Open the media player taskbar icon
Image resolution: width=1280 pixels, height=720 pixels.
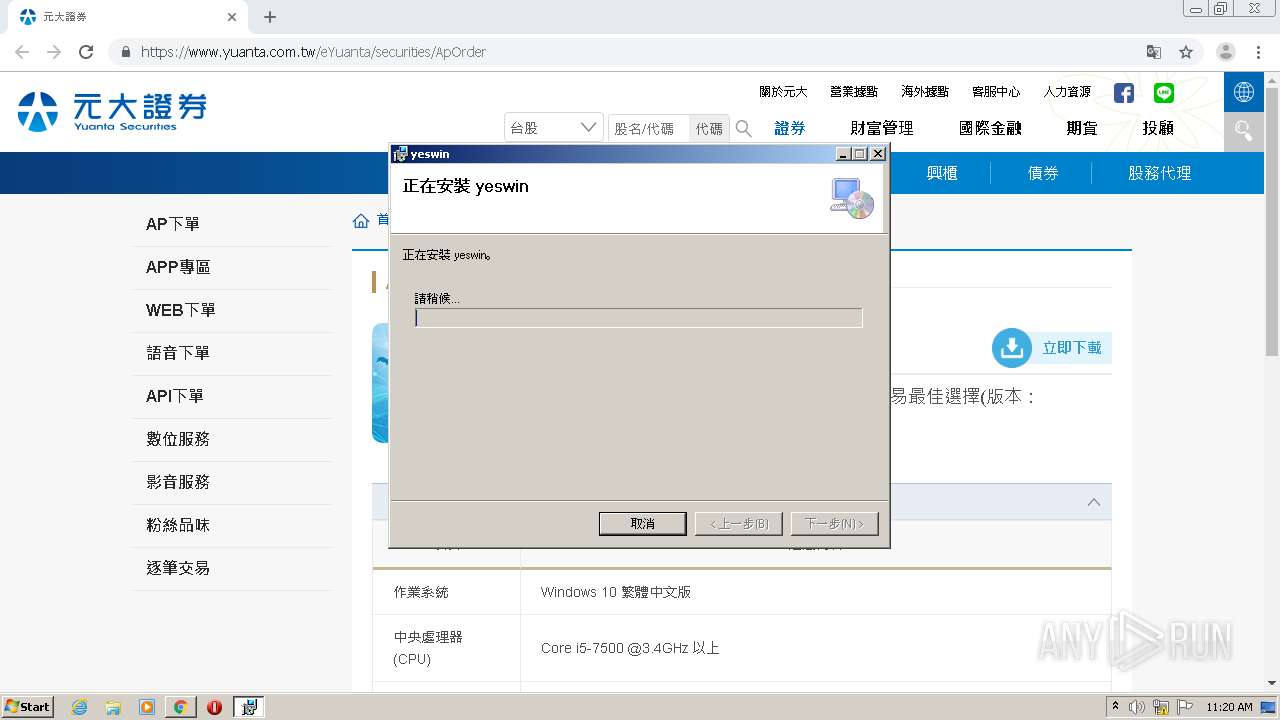point(147,707)
